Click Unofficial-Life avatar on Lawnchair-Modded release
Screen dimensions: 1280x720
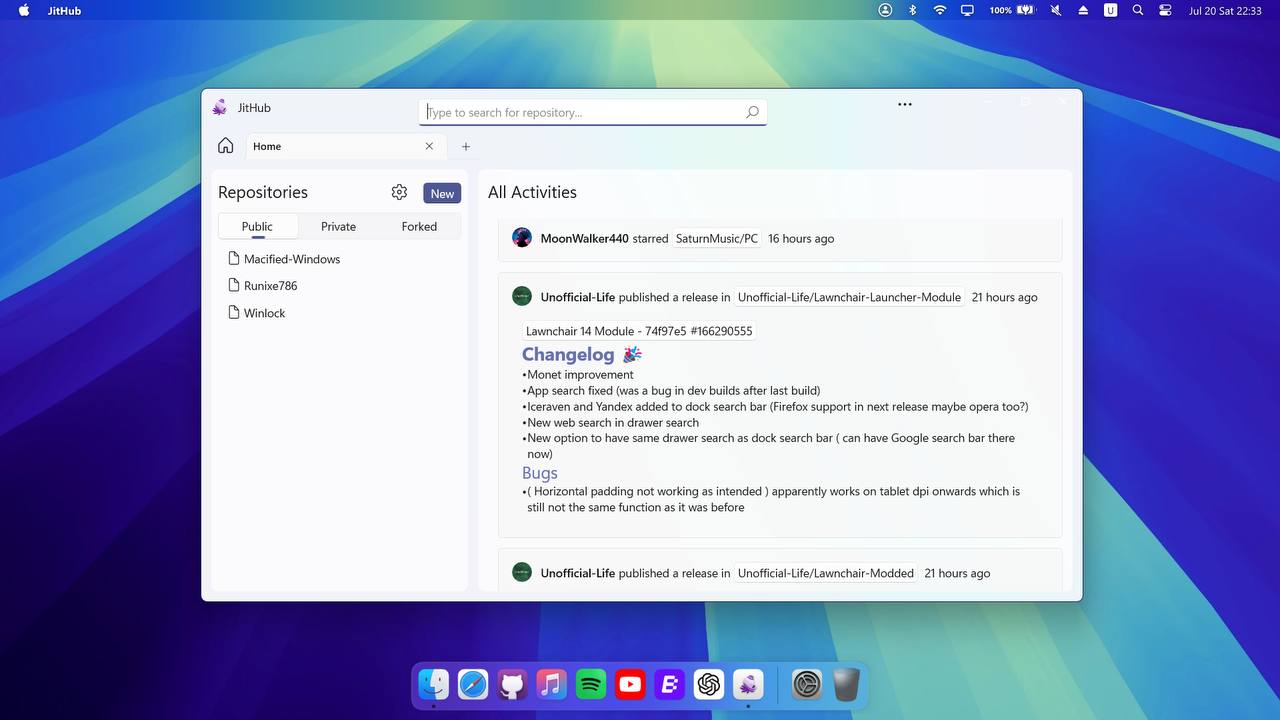(522, 572)
